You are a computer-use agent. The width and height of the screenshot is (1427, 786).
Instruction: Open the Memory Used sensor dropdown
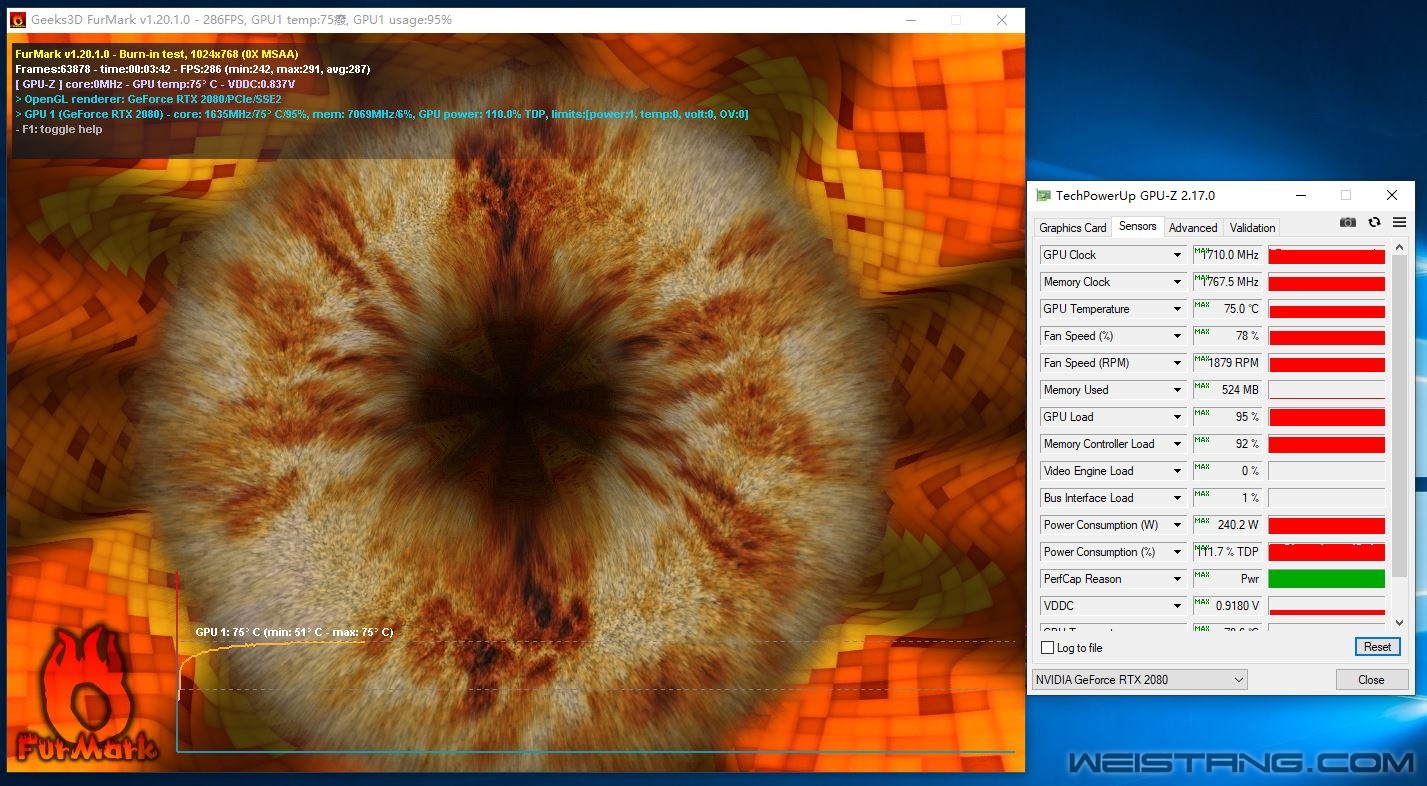click(x=1177, y=390)
